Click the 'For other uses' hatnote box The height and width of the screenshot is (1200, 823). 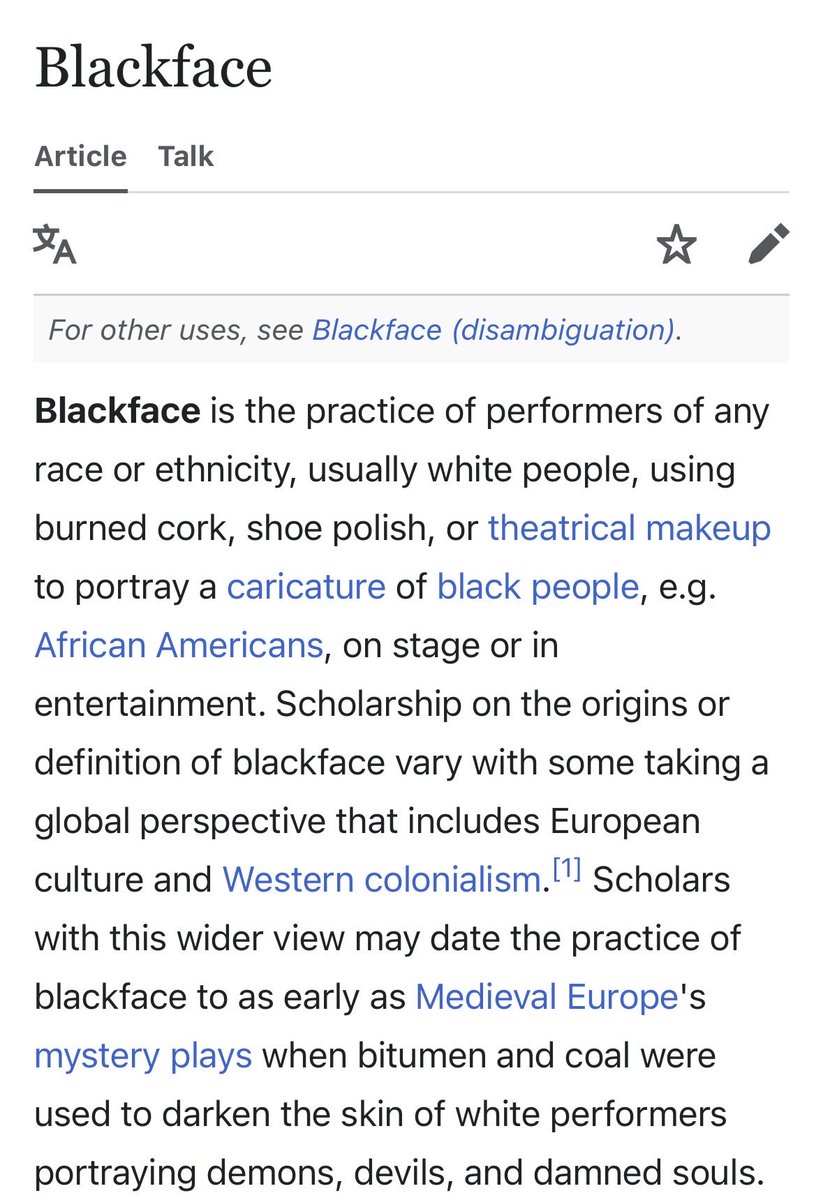[x=411, y=330]
